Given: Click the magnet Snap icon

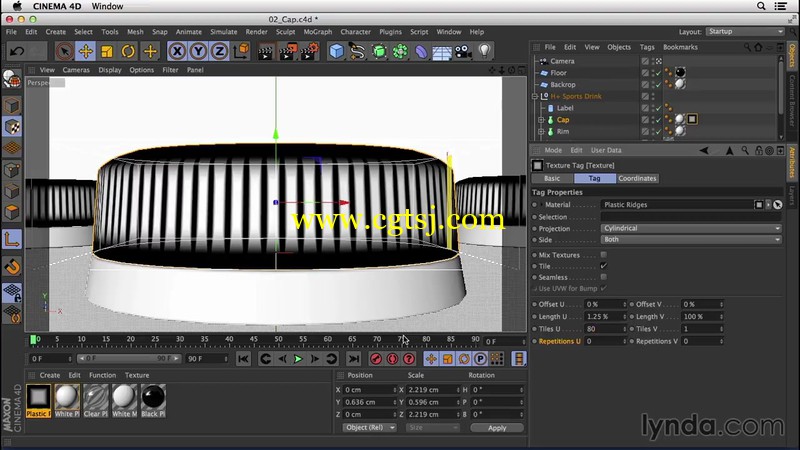Looking at the screenshot, I should tap(12, 266).
